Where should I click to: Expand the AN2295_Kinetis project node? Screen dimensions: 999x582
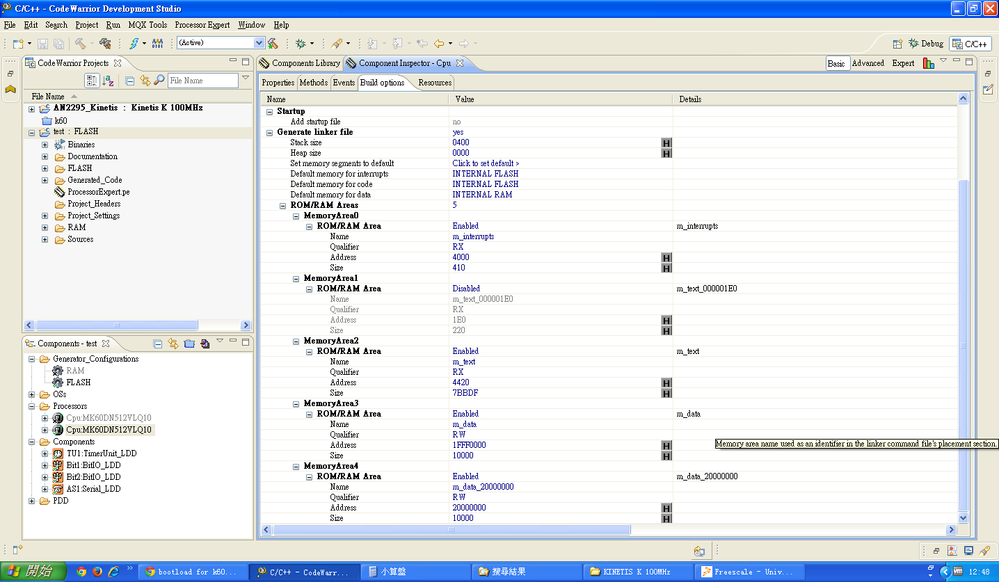[31, 109]
